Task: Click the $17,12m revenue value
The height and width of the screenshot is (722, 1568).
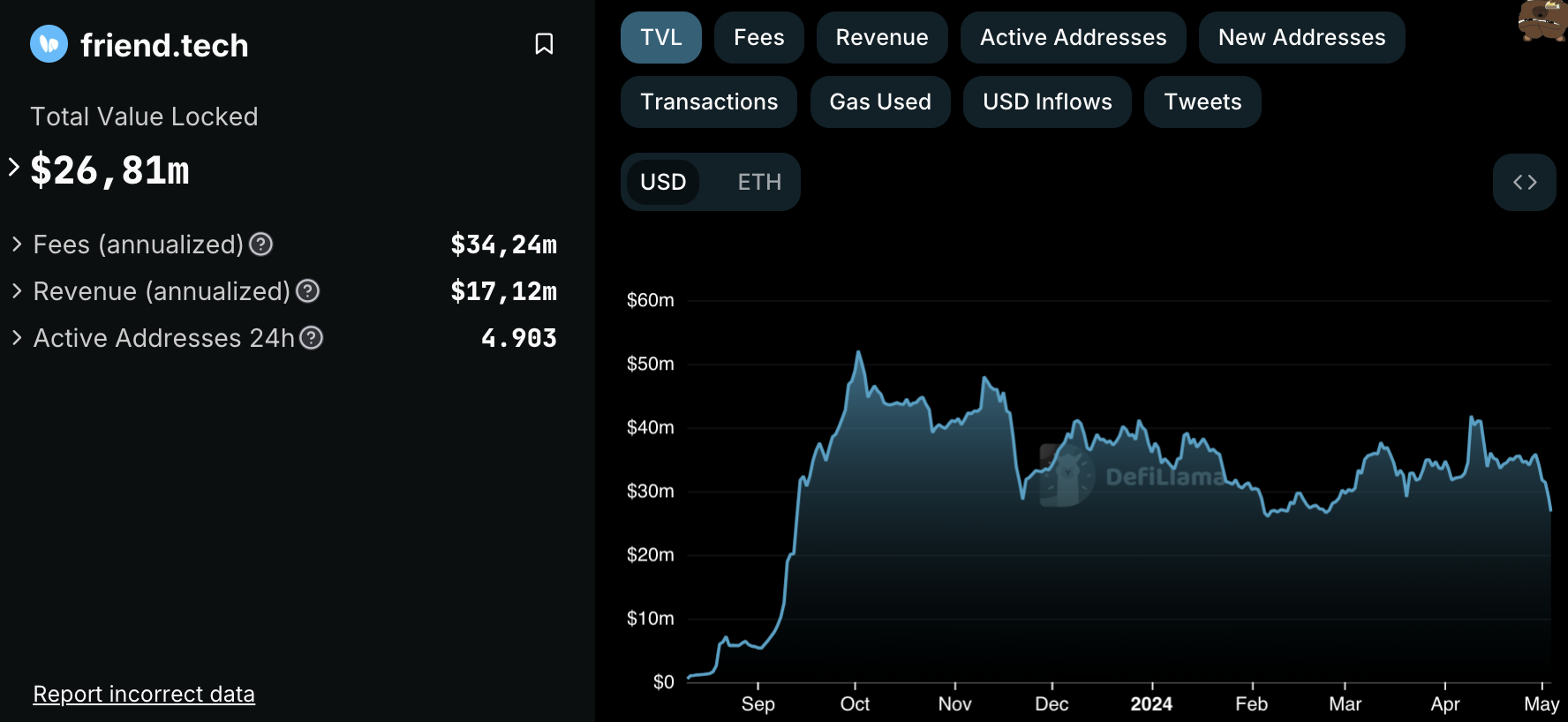Action: [x=503, y=291]
